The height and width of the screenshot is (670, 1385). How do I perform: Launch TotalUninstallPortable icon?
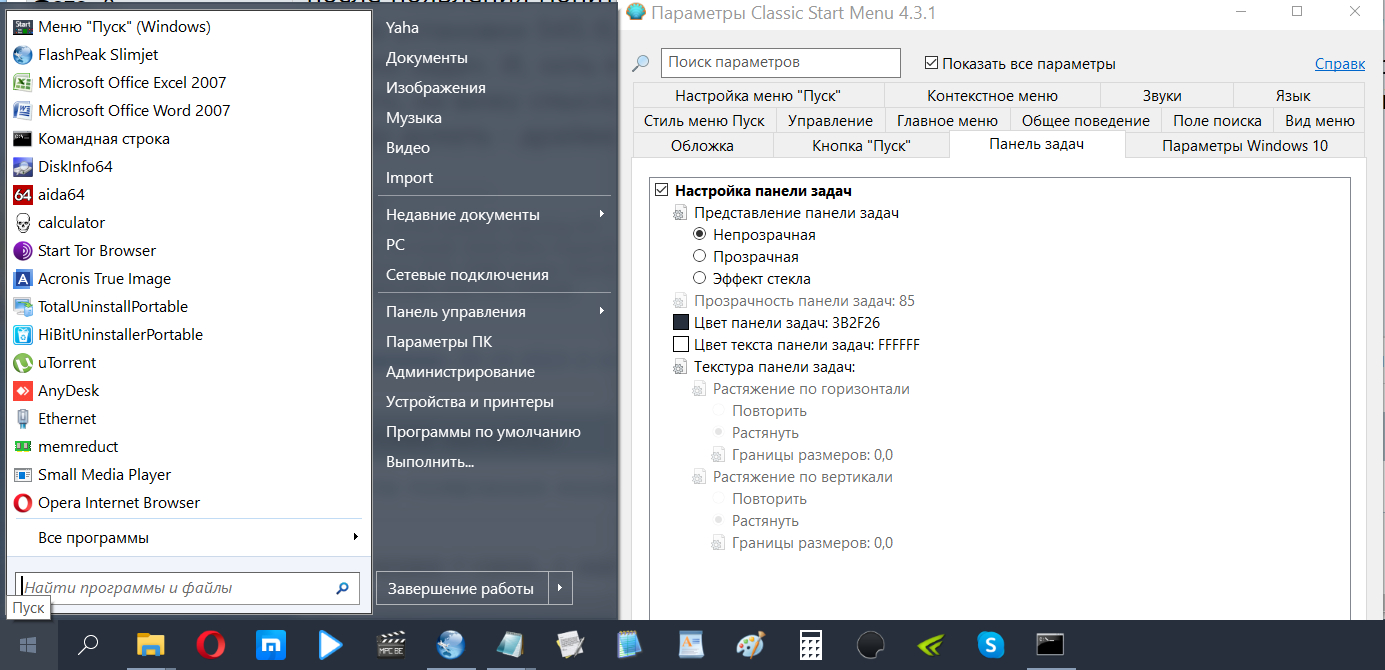tap(22, 307)
